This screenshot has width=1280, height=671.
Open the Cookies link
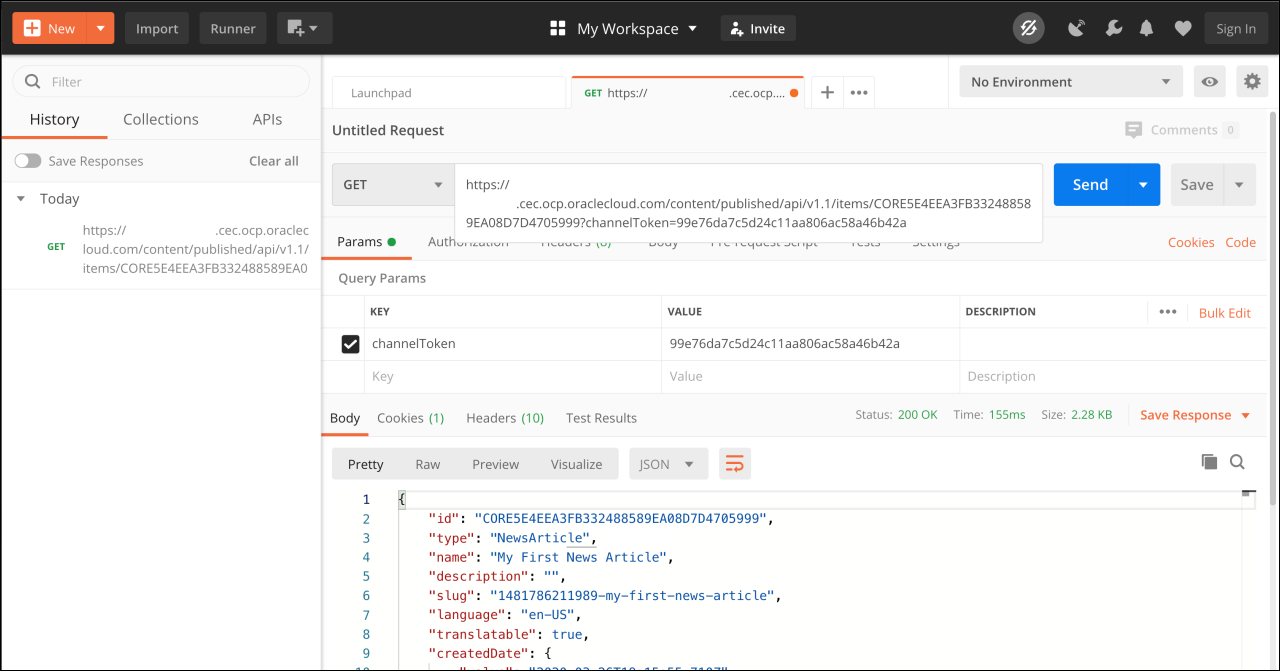tap(1191, 242)
